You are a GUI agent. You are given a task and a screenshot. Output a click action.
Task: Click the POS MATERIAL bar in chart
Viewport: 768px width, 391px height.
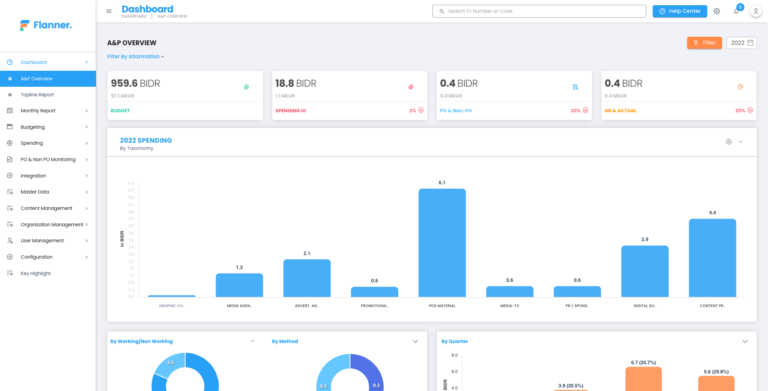click(442, 243)
